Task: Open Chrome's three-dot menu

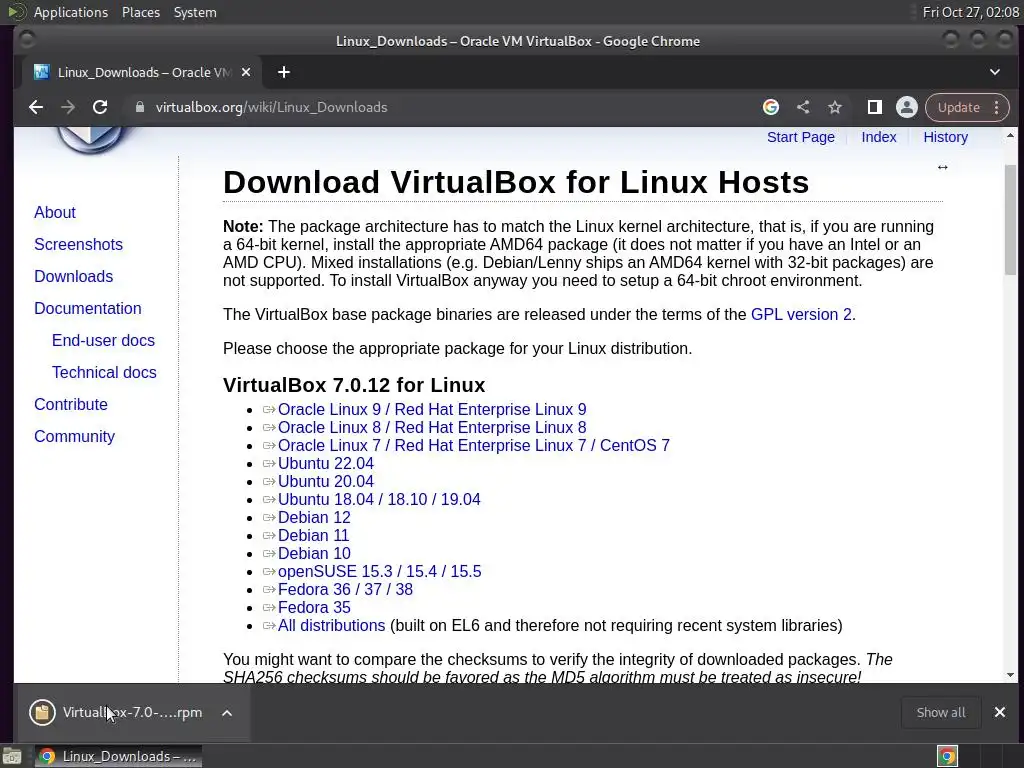Action: [997, 107]
